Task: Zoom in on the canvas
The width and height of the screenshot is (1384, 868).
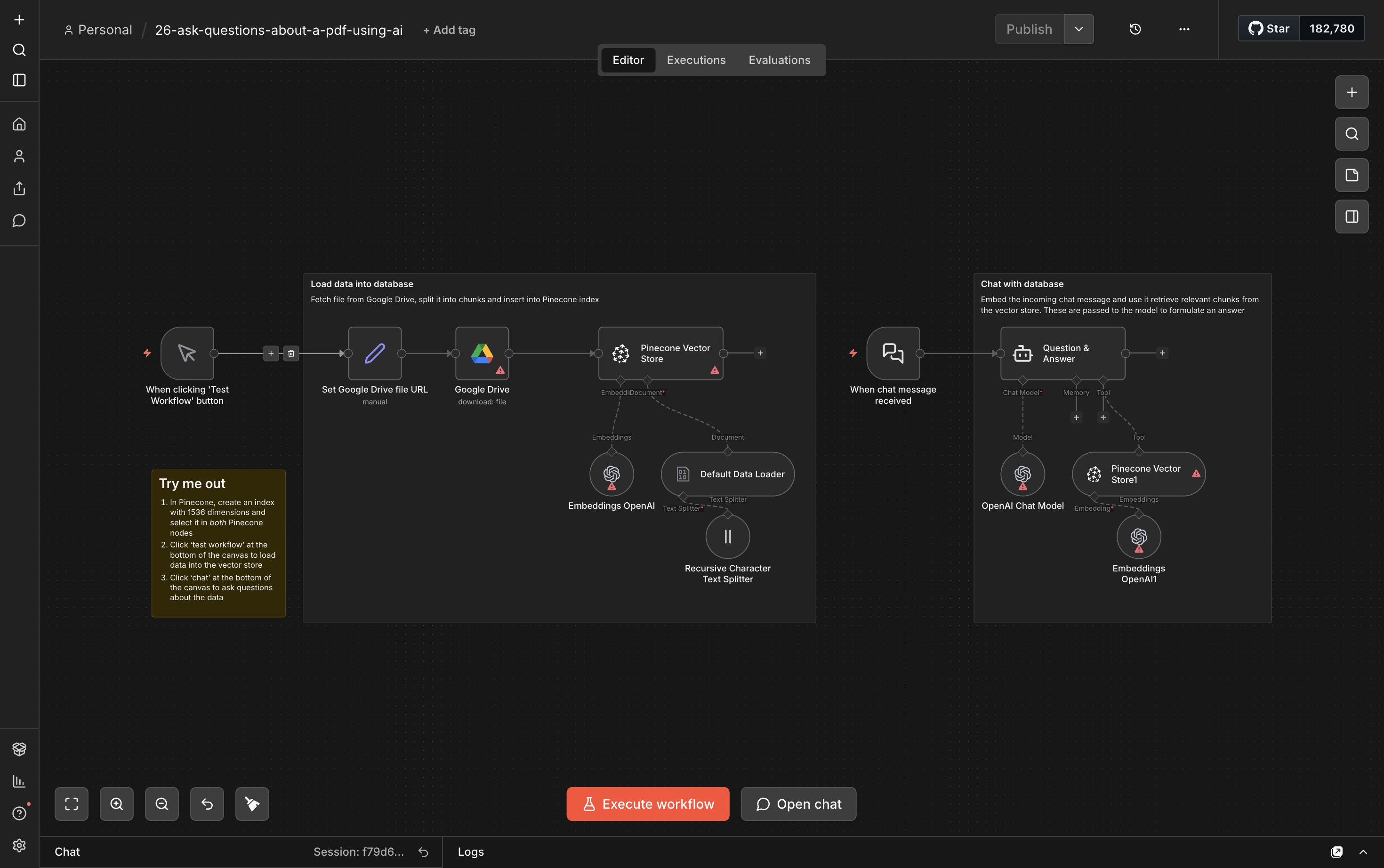Action: [x=117, y=804]
